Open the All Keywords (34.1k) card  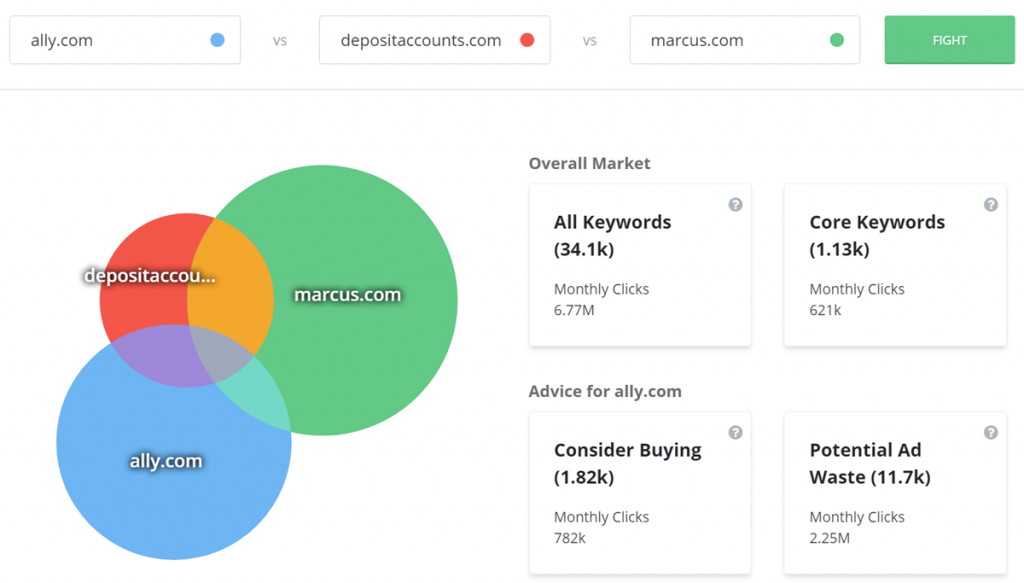click(x=640, y=266)
